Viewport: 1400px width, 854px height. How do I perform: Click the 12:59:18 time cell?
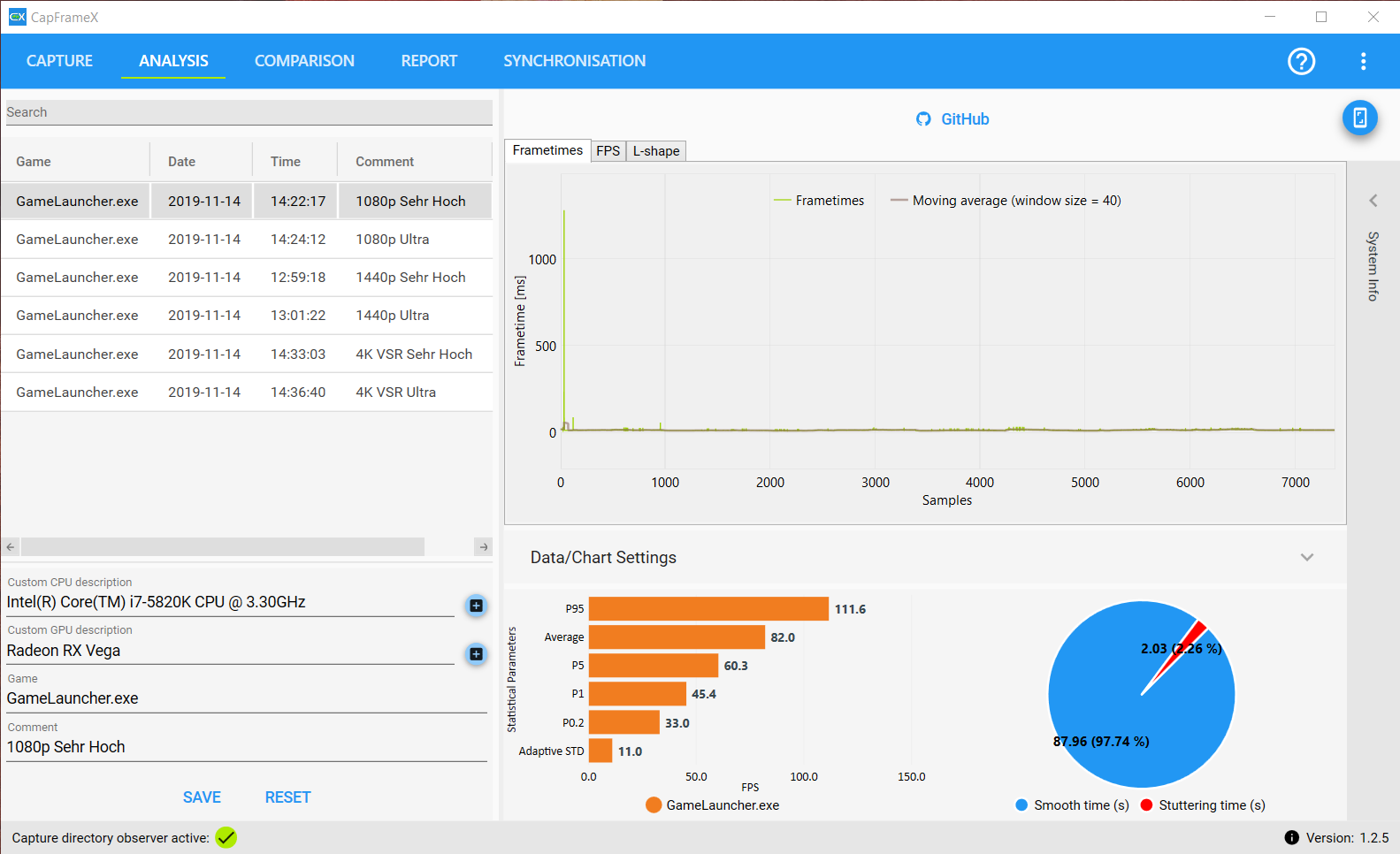[298, 278]
